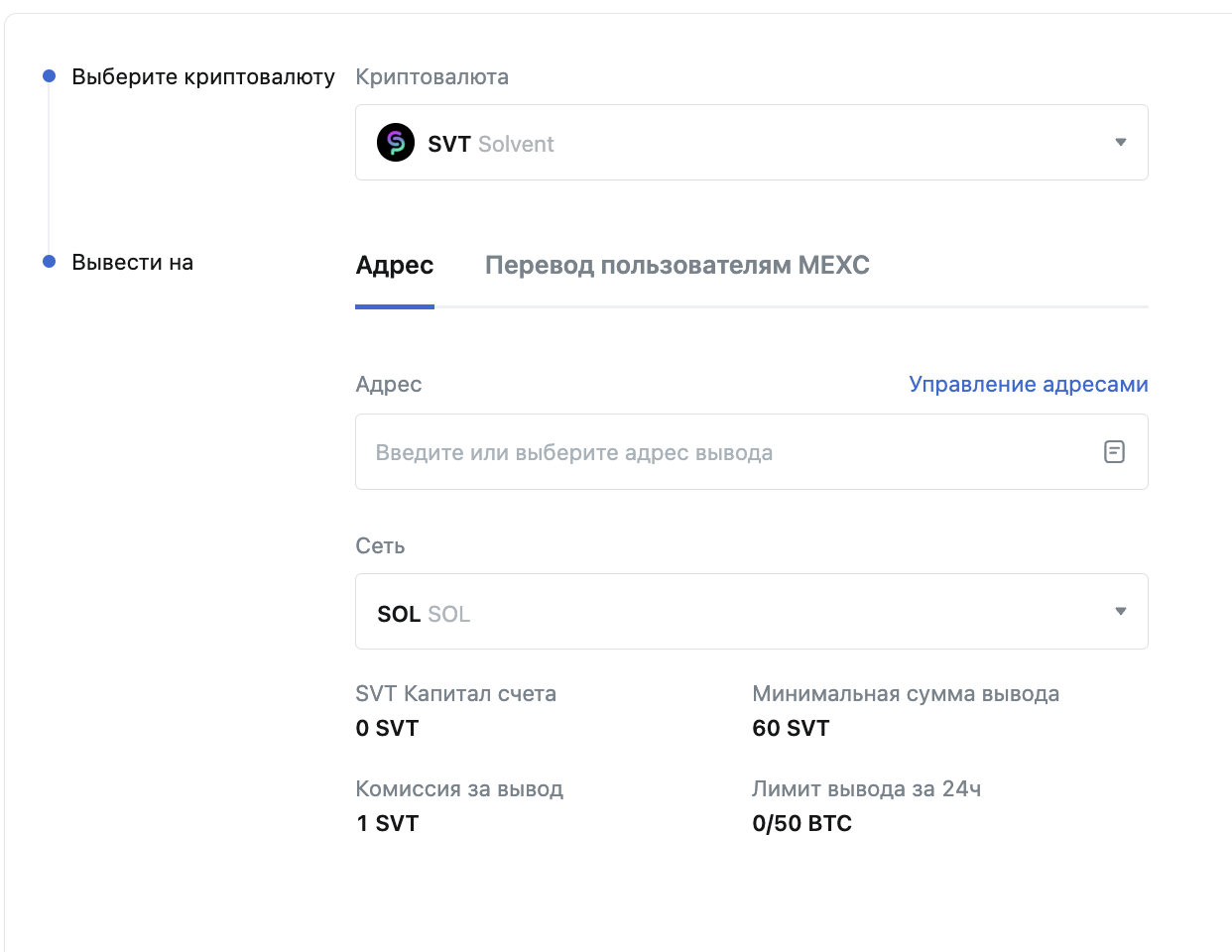Click blue step dot beside Выберите криптовалюту
This screenshot has height=952, width=1232.
pyautogui.click(x=49, y=76)
